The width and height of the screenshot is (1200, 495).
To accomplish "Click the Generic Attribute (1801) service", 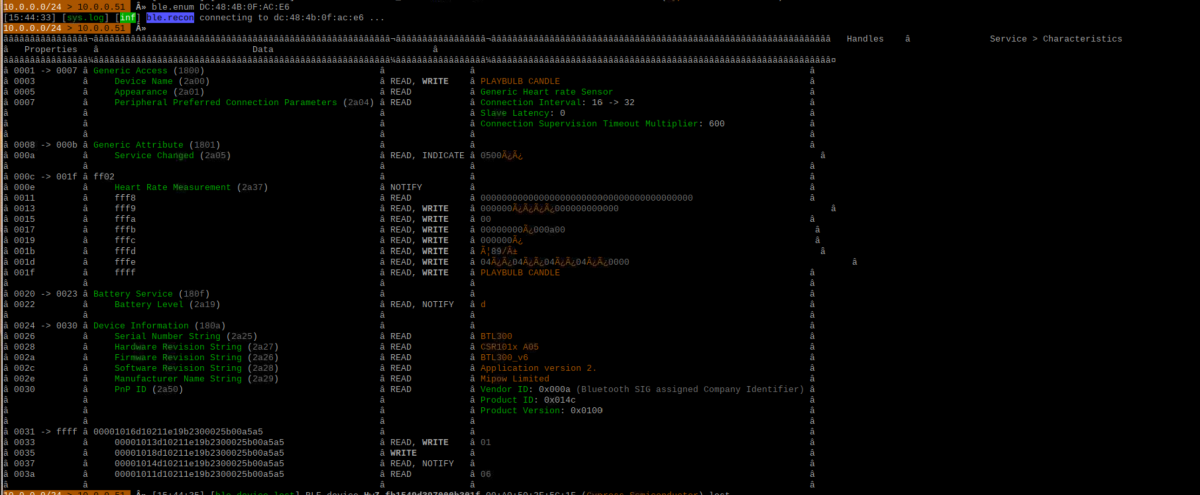I will (x=157, y=145).
